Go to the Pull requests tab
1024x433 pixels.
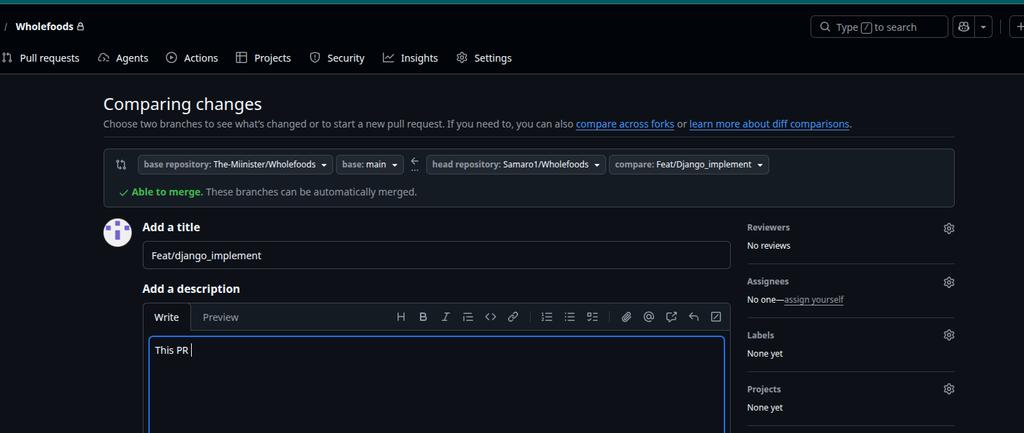[40, 58]
